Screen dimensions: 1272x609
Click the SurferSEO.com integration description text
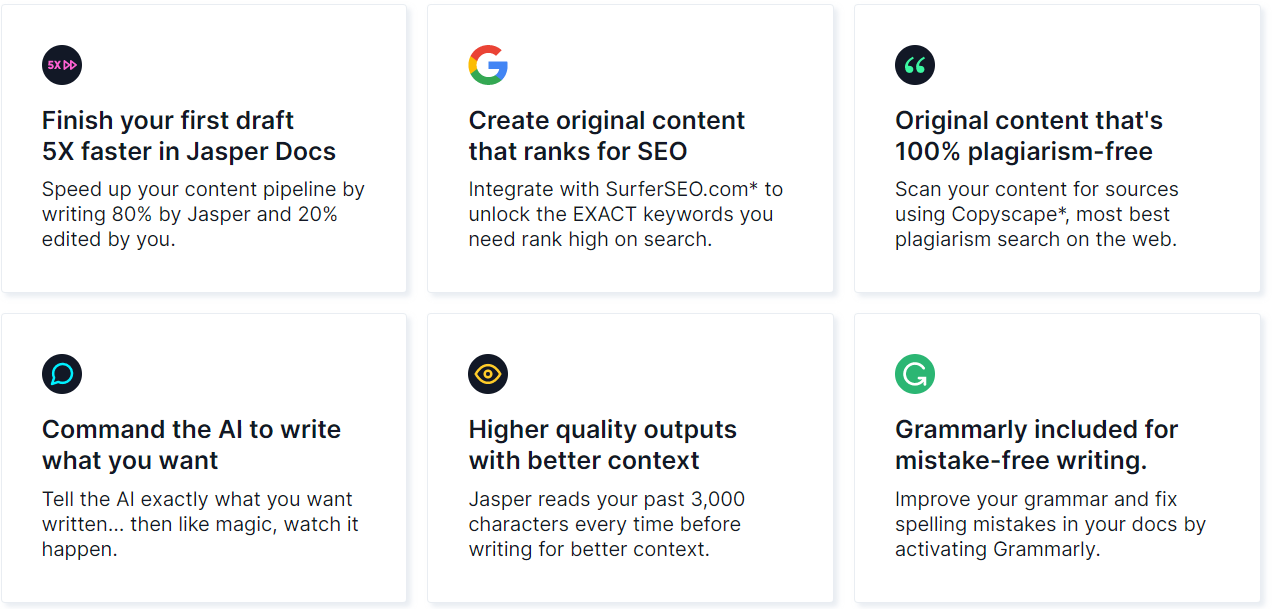[626, 214]
